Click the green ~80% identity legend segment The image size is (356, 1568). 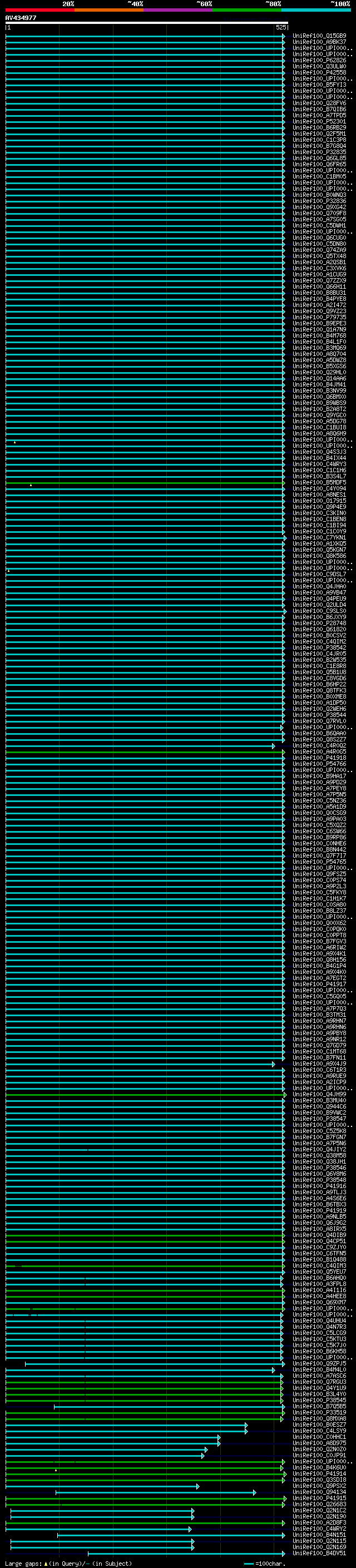tap(247, 10)
